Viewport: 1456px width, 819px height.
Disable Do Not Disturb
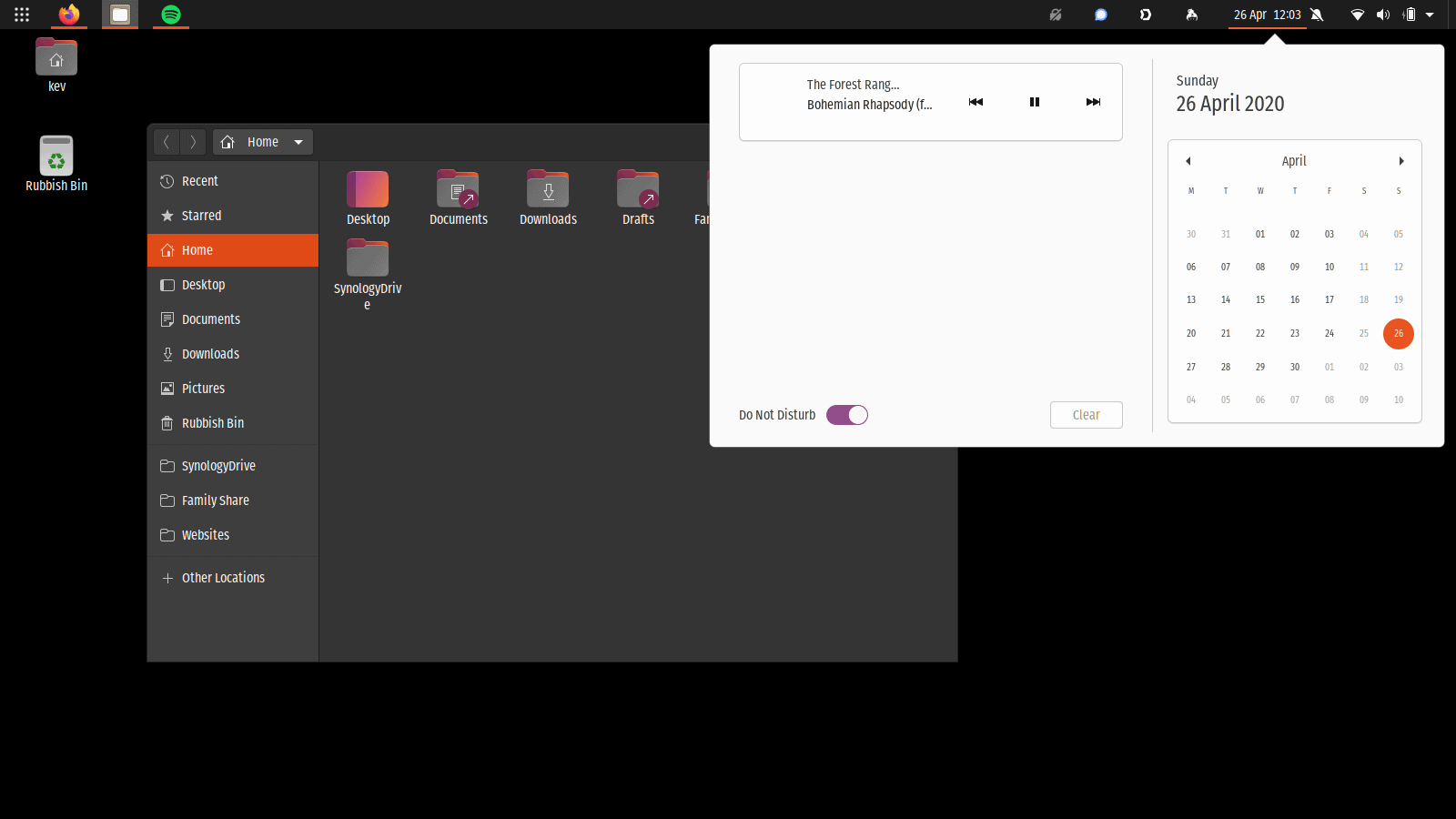point(846,414)
